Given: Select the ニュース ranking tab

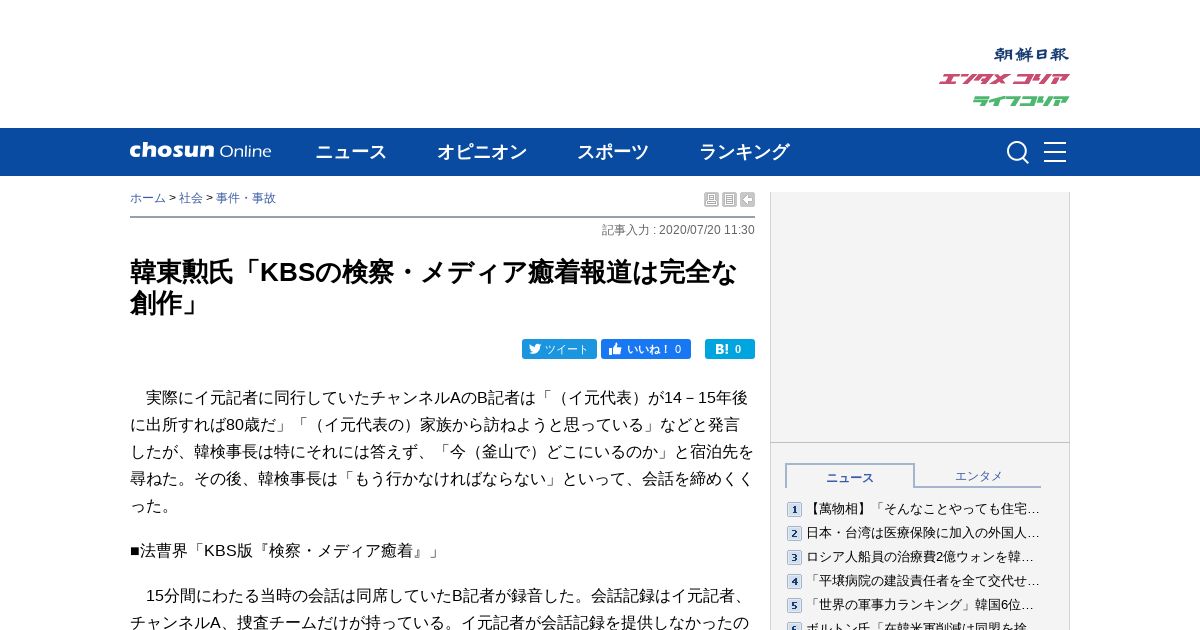Looking at the screenshot, I should click(x=850, y=476).
